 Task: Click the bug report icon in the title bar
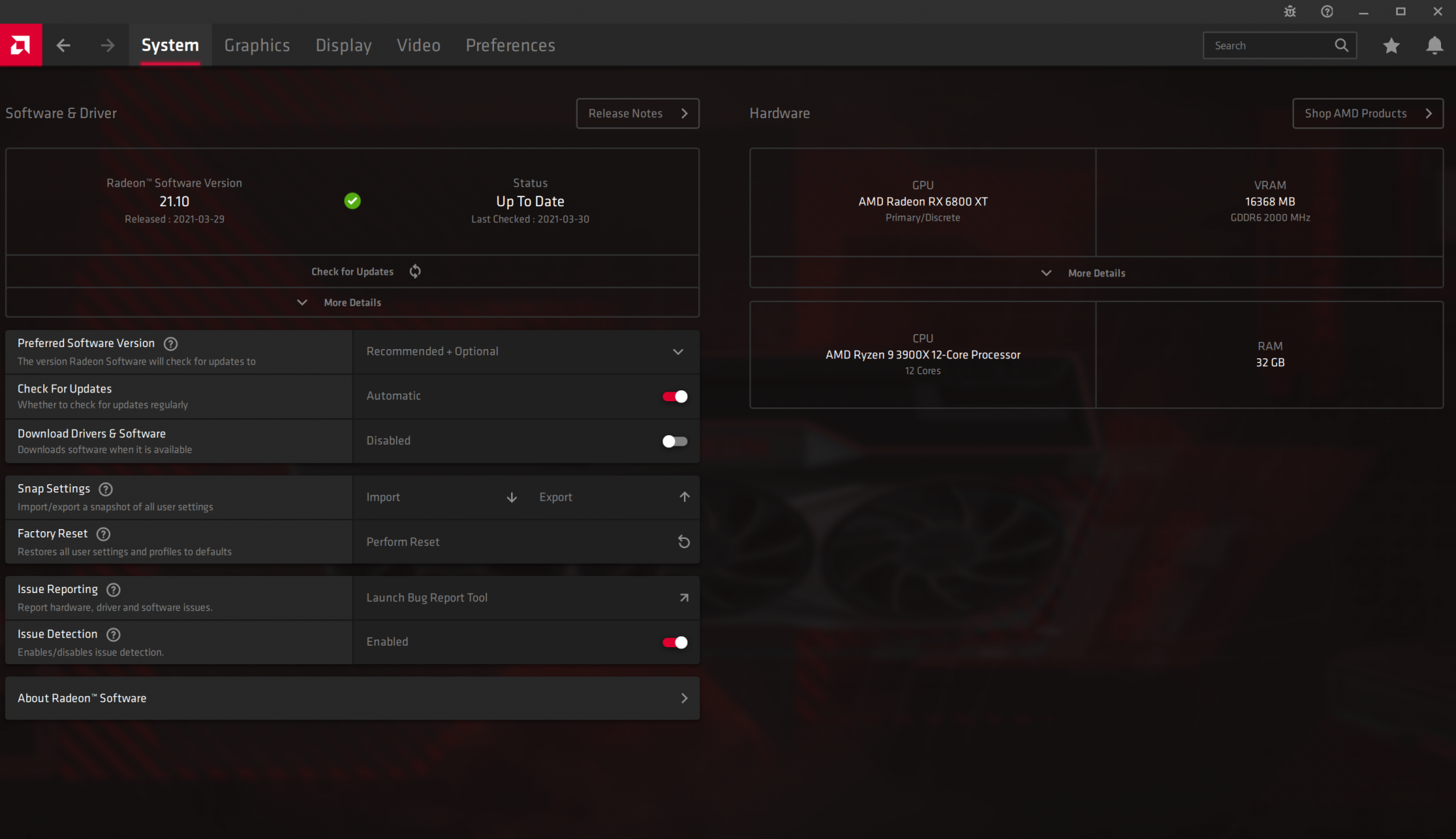point(1290,11)
